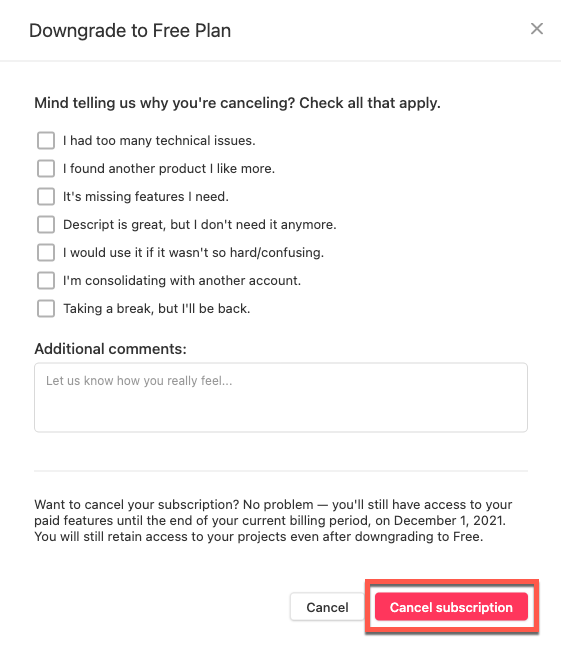Click 'I had too many technical issues' label text
This screenshot has height=654, width=561.
tap(159, 141)
